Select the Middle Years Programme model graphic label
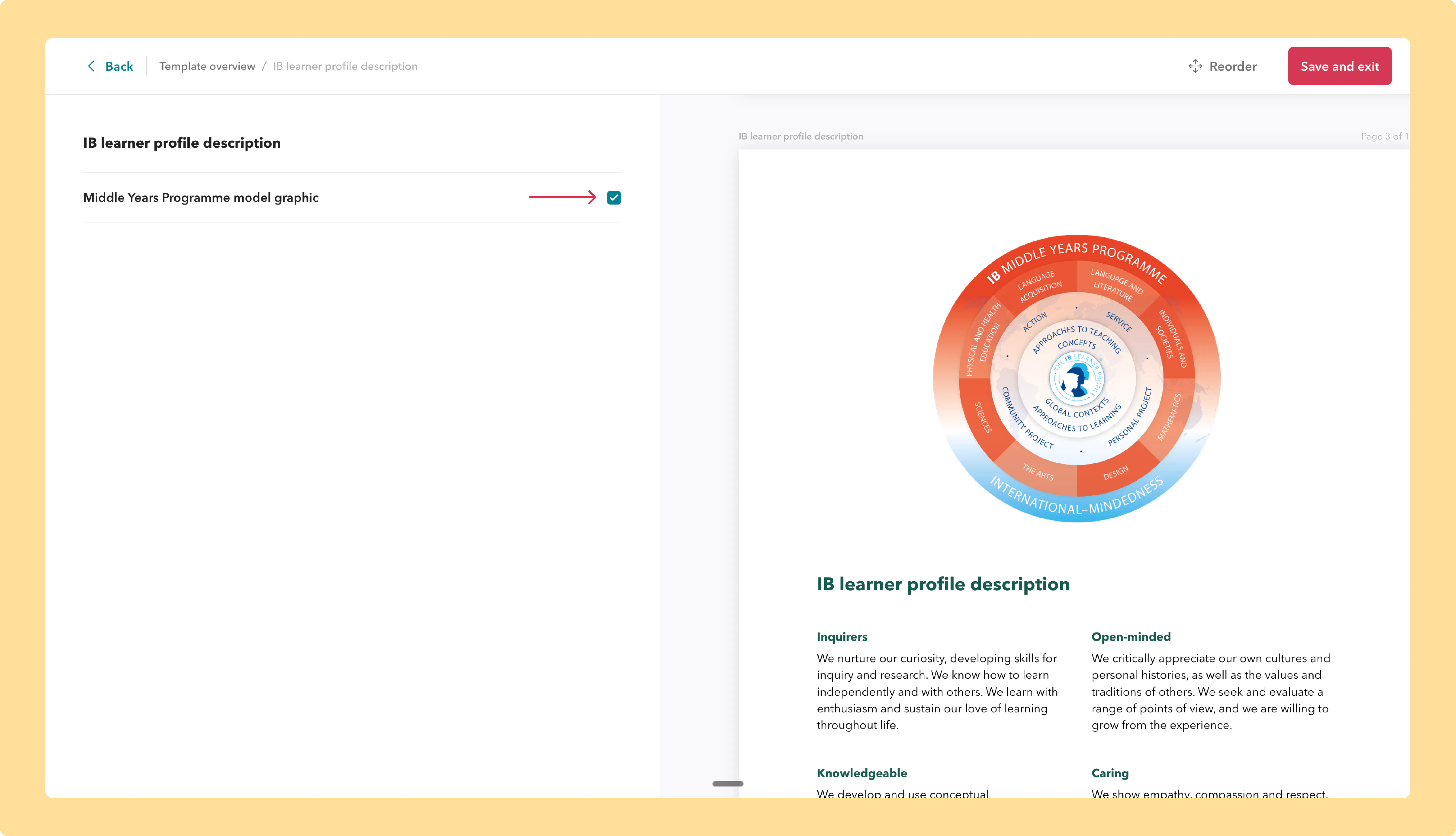Screen dimensions: 1456x836 pos(201,198)
